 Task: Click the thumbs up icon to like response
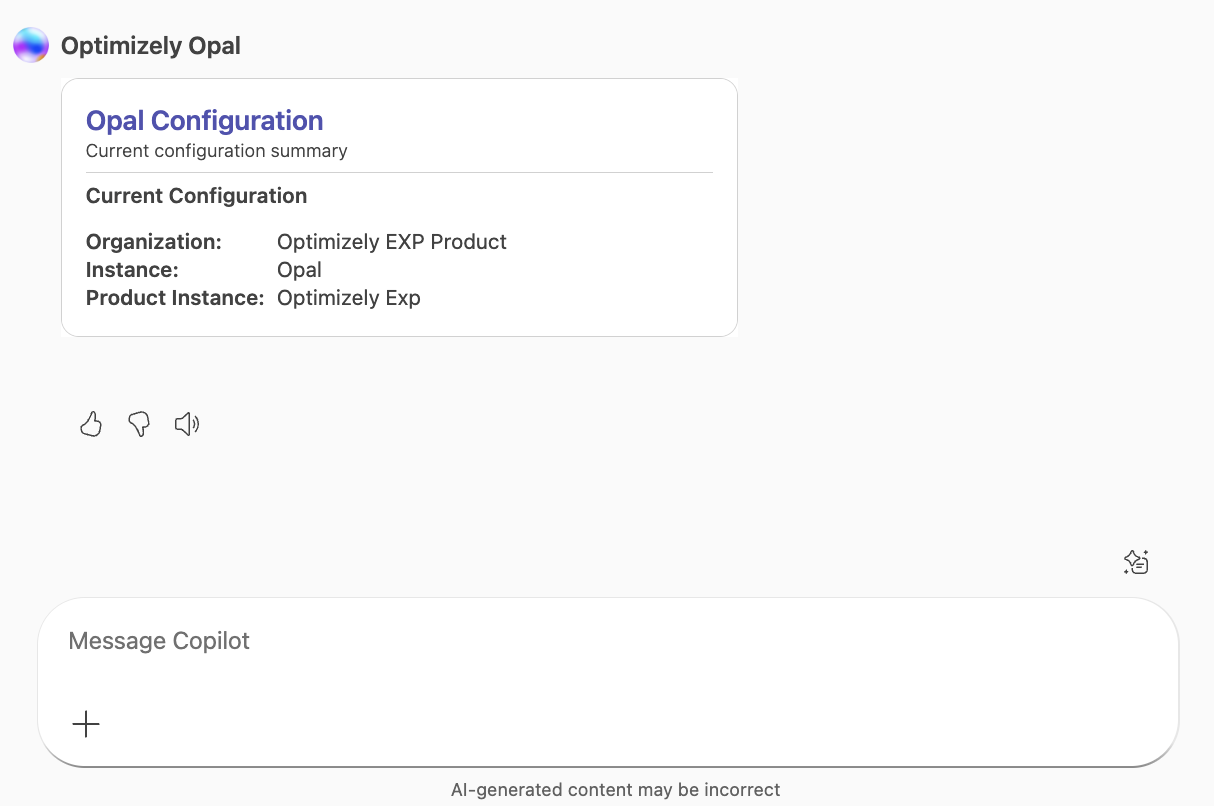(90, 424)
